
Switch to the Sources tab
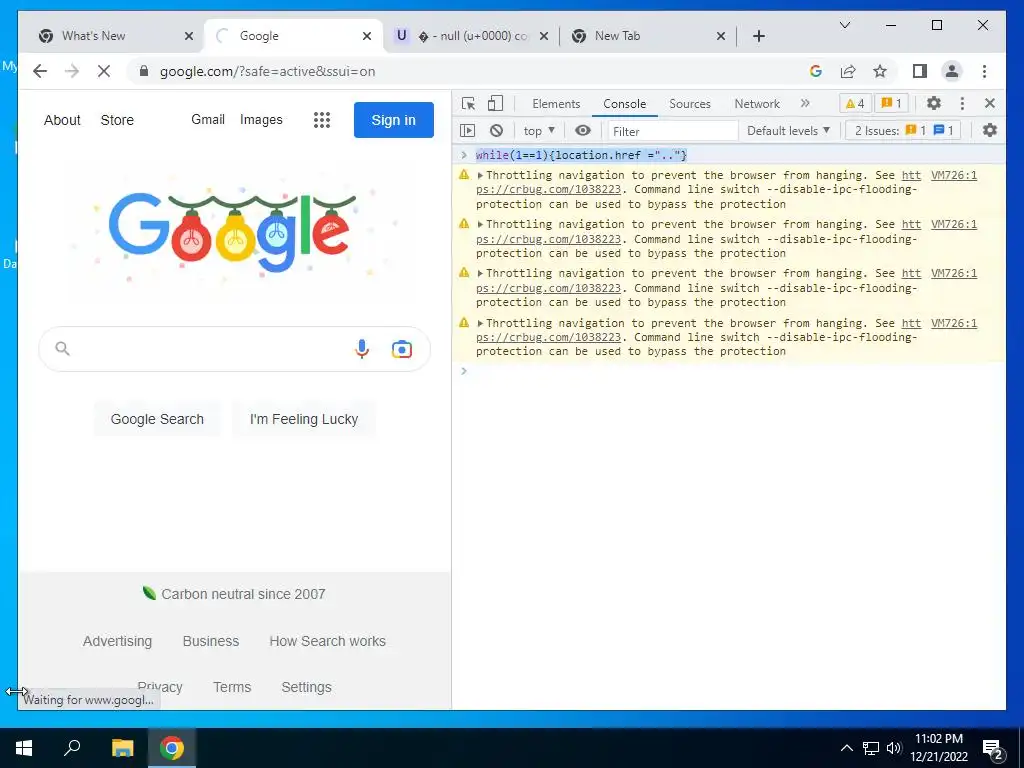[x=690, y=104]
